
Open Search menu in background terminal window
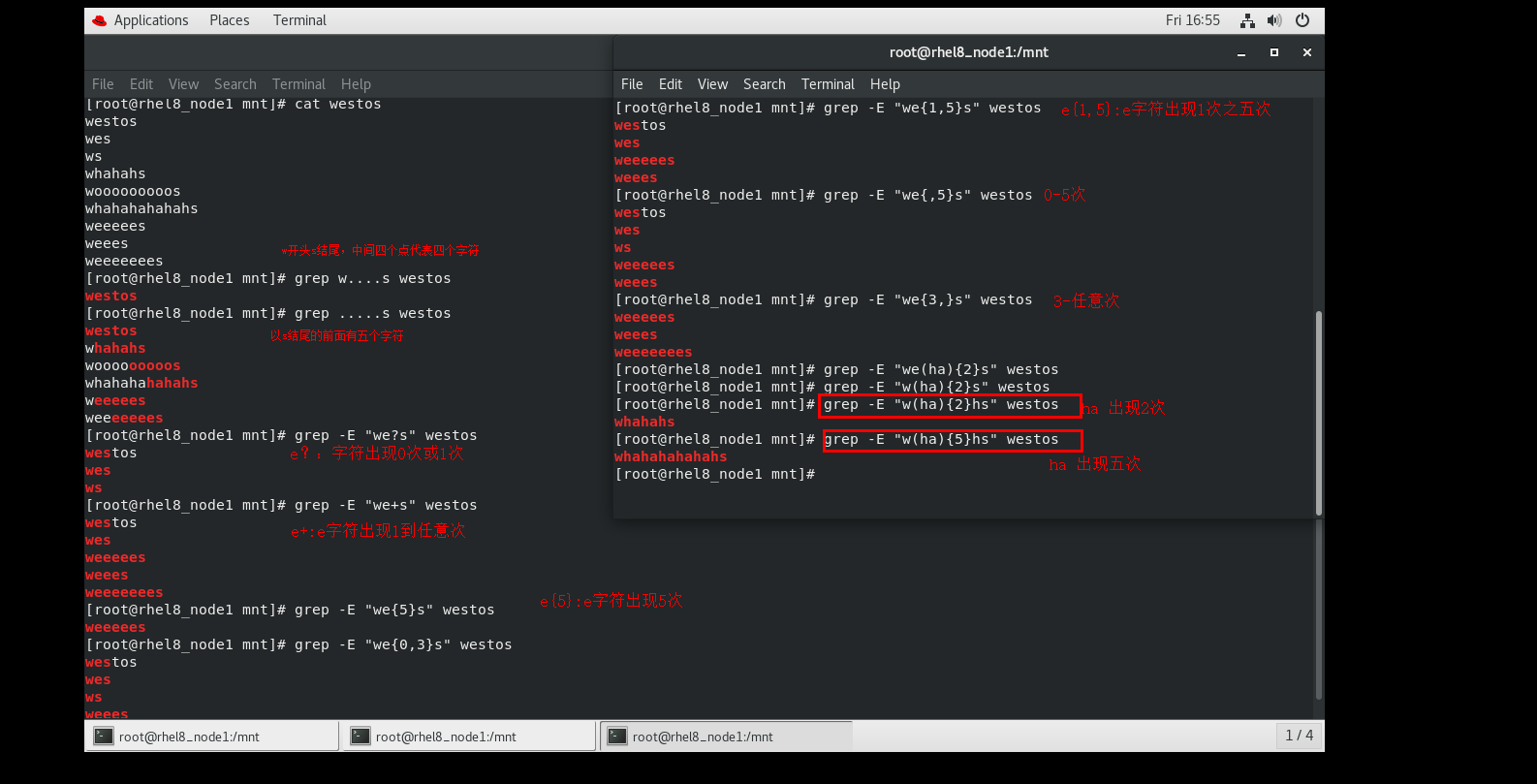click(x=235, y=84)
